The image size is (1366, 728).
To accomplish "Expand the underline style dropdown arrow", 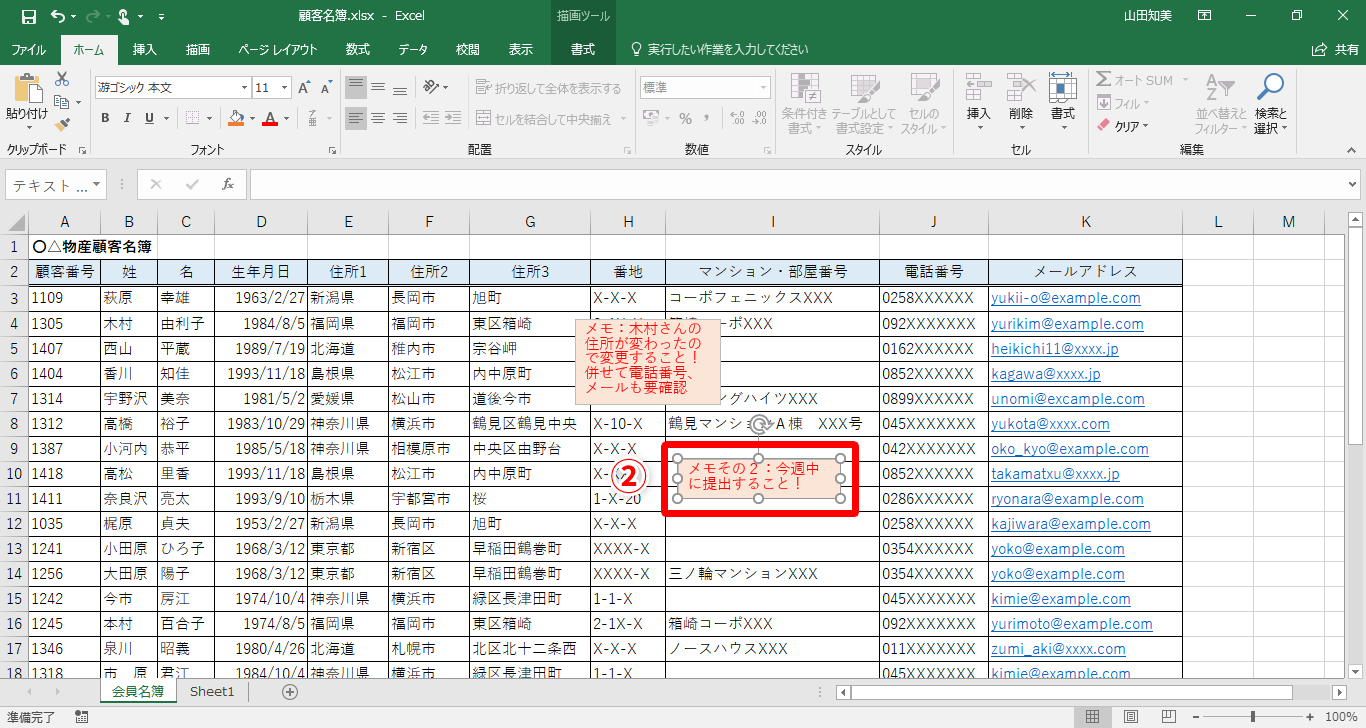I will click(164, 118).
